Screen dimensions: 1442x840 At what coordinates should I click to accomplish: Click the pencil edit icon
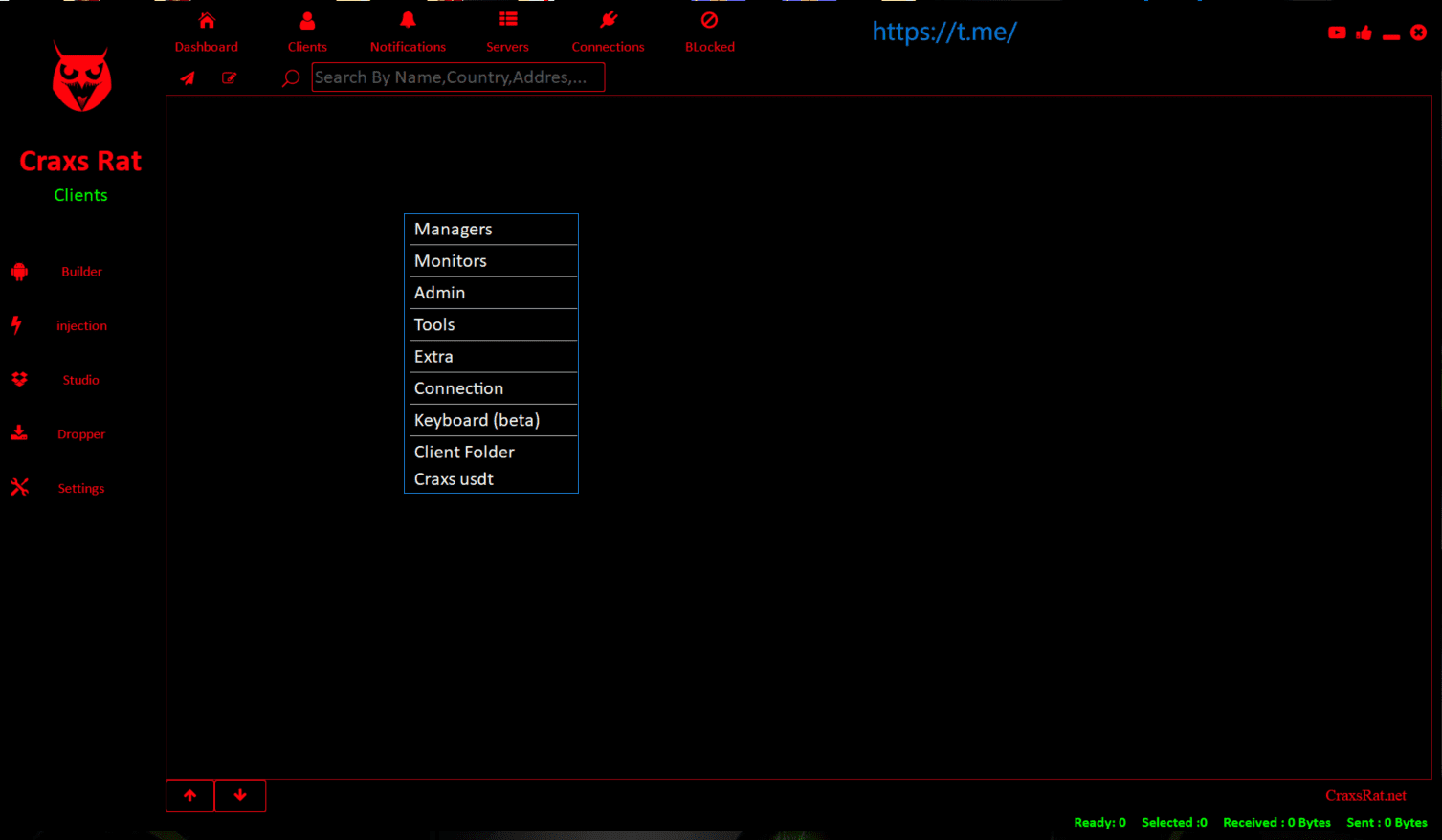[230, 78]
